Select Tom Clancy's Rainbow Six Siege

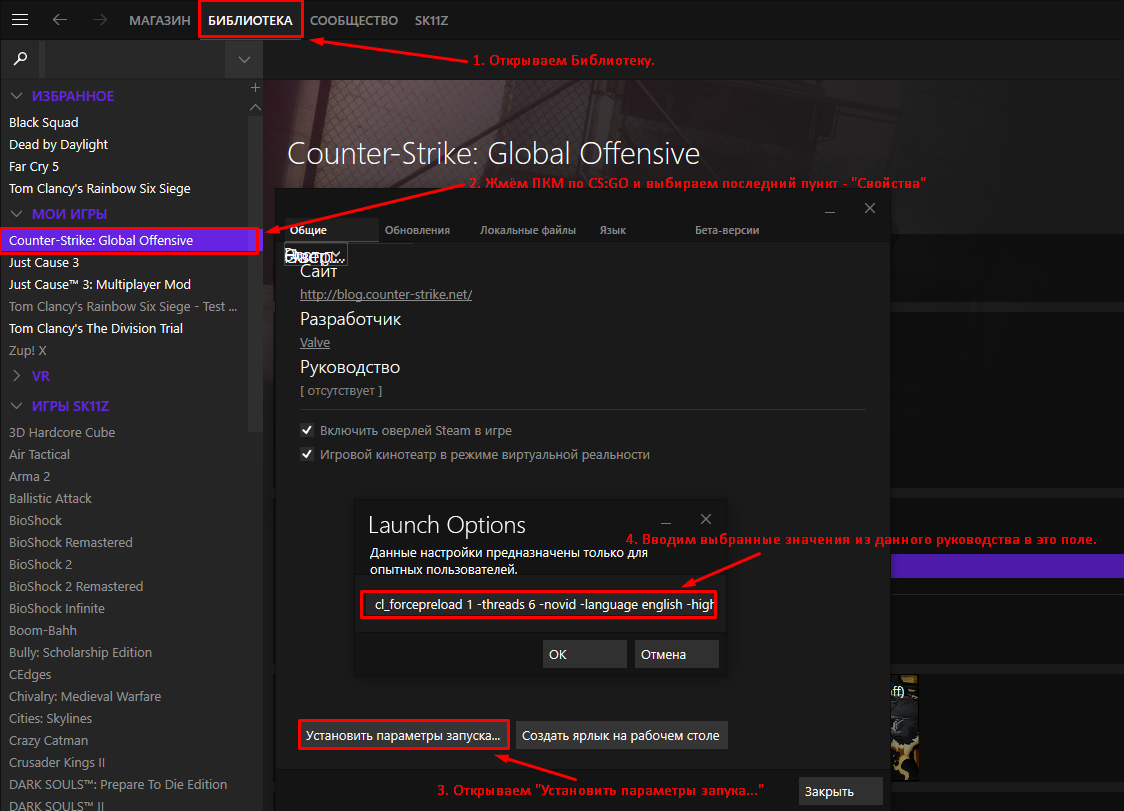100,189
